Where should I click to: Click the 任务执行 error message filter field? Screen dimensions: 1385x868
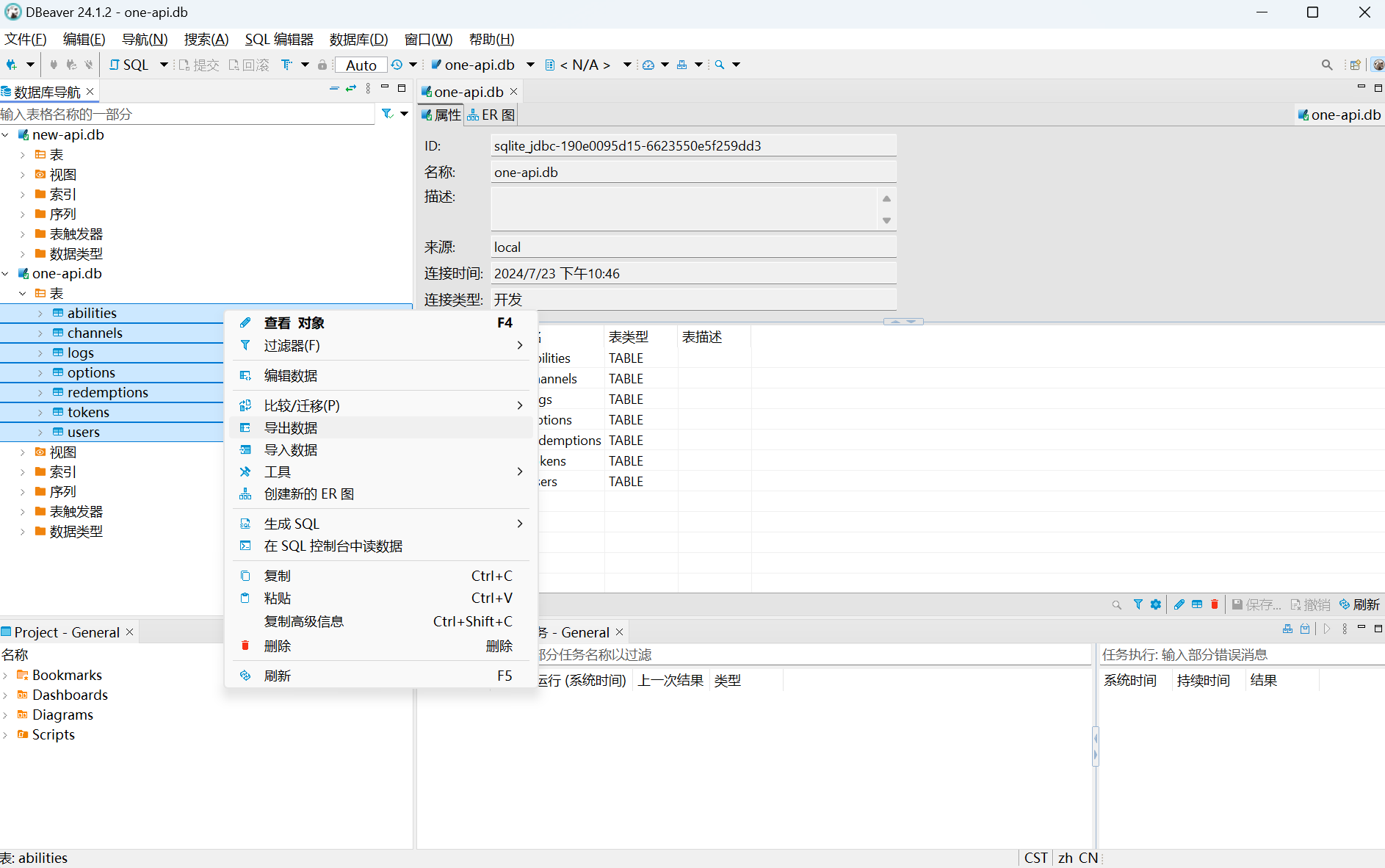click(1241, 655)
